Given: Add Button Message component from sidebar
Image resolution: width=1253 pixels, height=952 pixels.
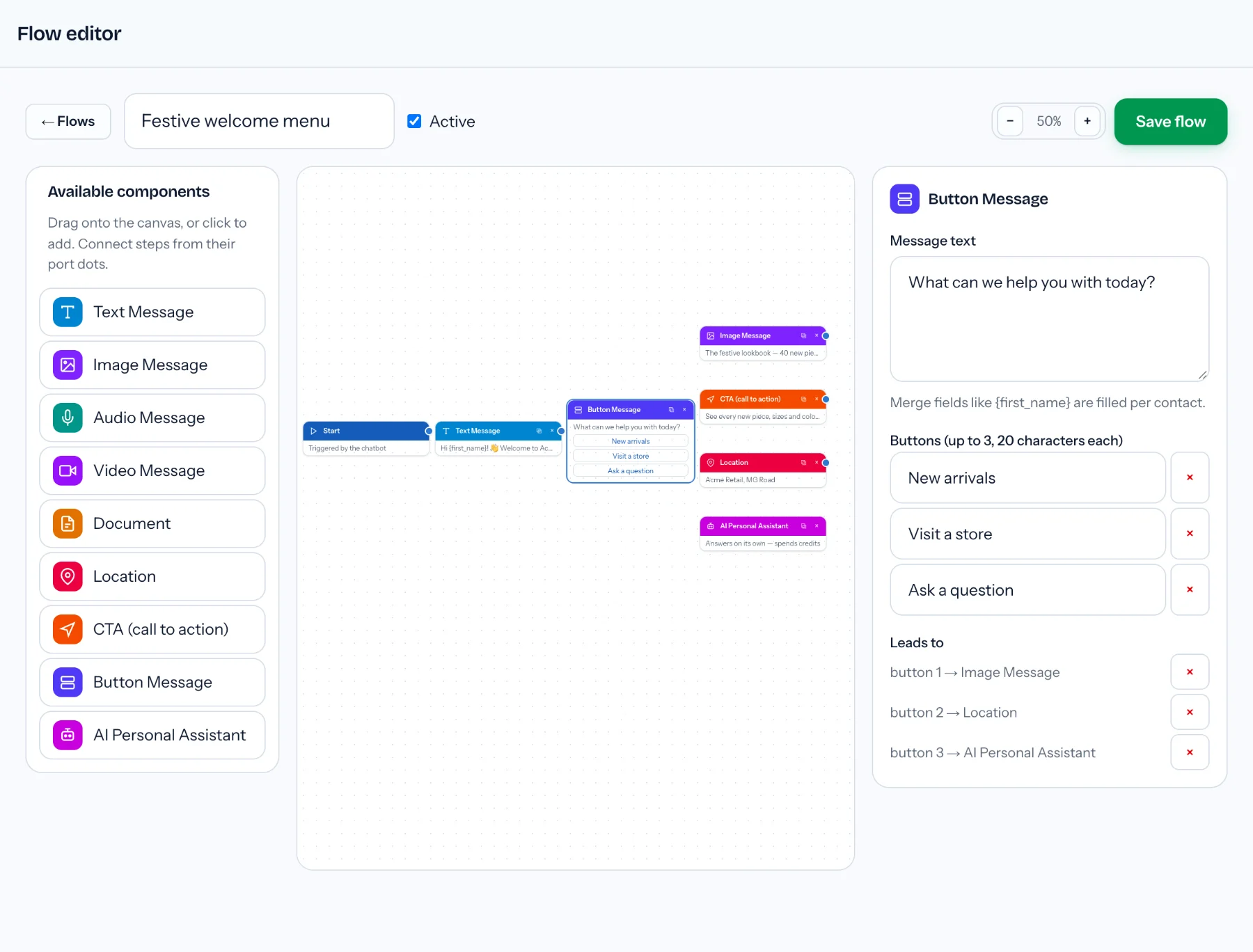Looking at the screenshot, I should 152,682.
